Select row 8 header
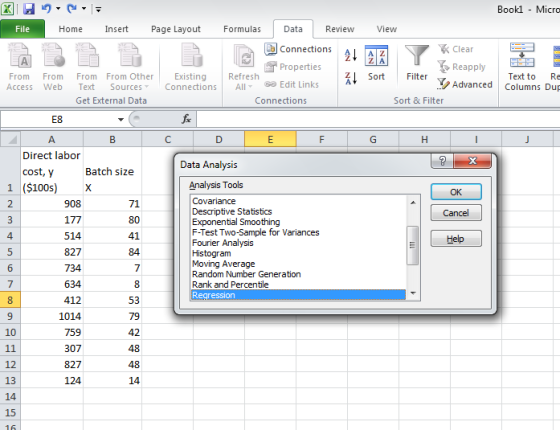 [x=10, y=300]
